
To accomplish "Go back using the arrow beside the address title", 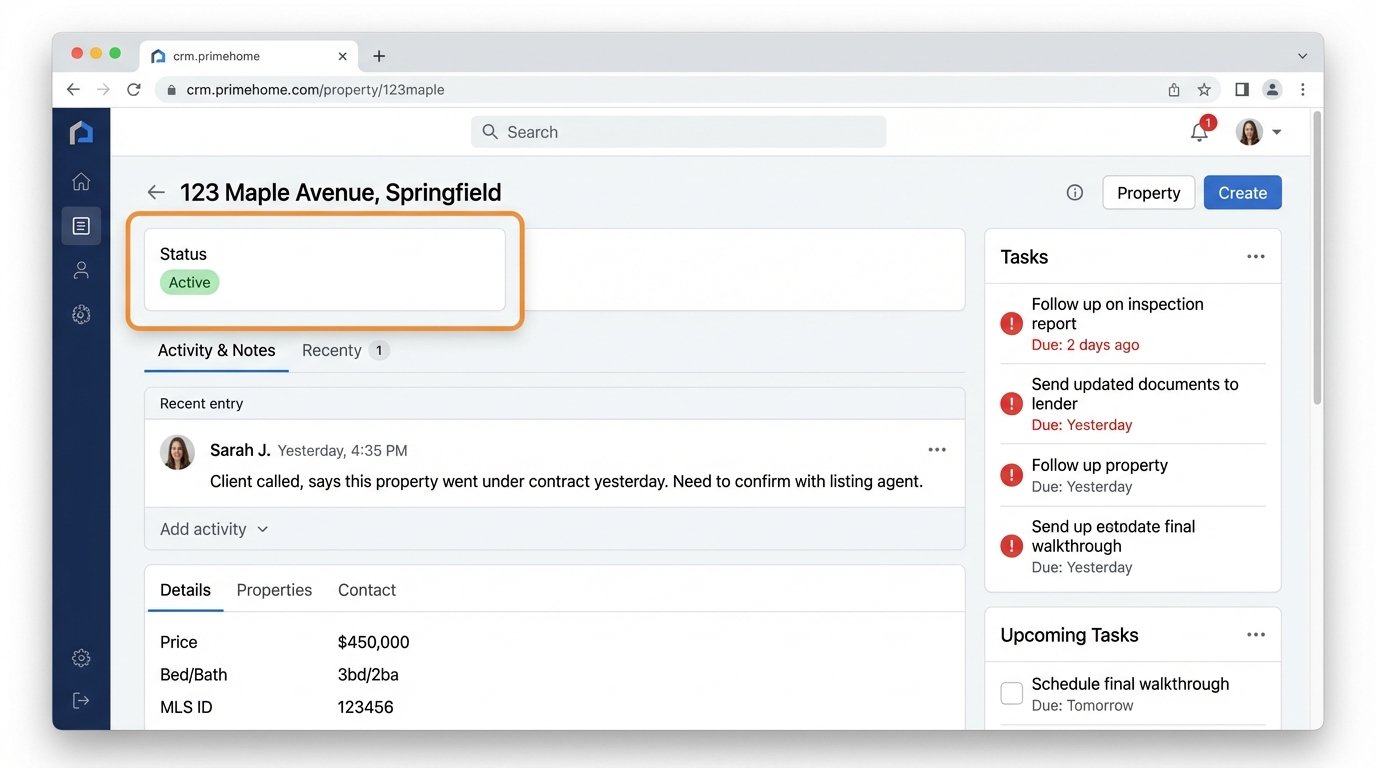I will 156,192.
